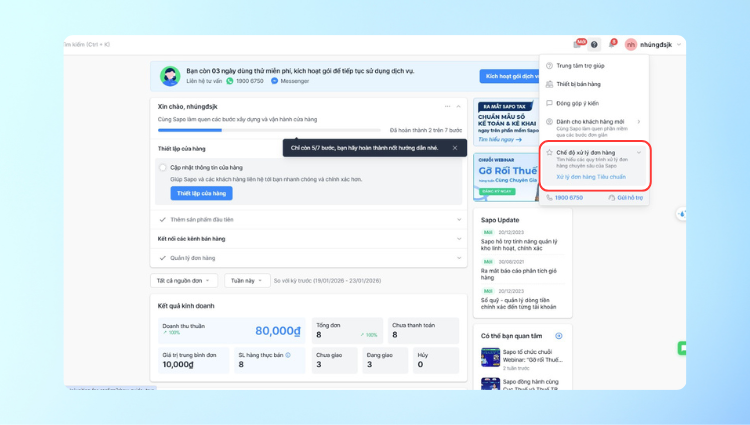Click the Thiết lập cửa hàng button
The height and width of the screenshot is (425, 750).
point(201,193)
